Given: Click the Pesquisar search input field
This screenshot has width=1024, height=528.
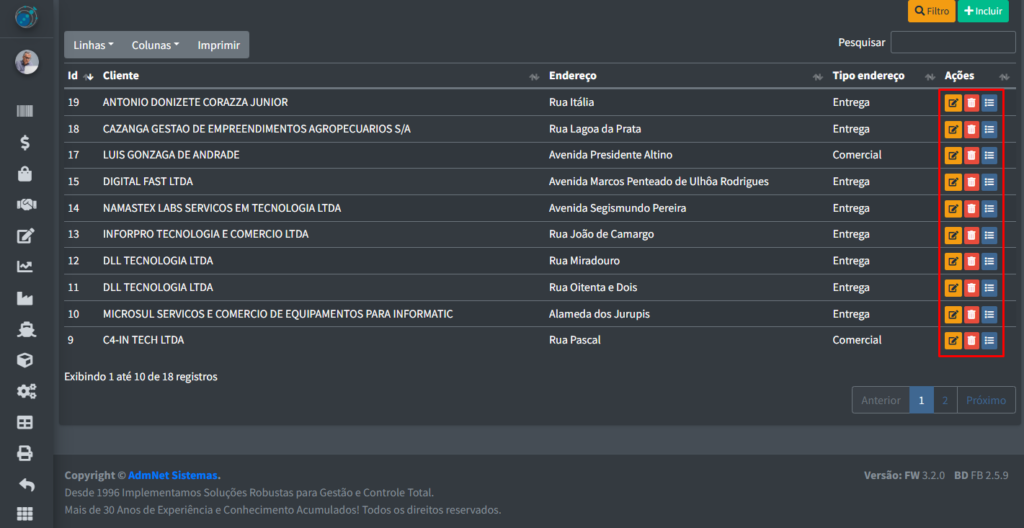Looking at the screenshot, I should click(952, 42).
